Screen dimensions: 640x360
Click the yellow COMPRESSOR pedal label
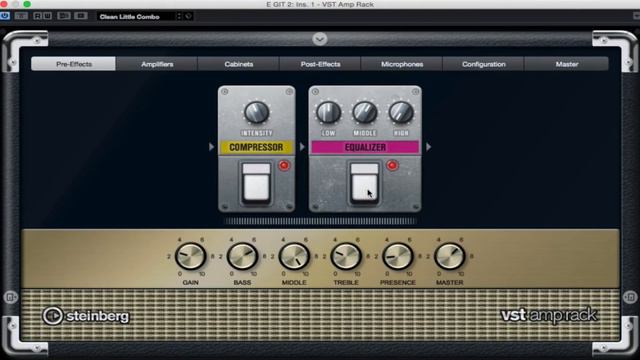(x=256, y=147)
